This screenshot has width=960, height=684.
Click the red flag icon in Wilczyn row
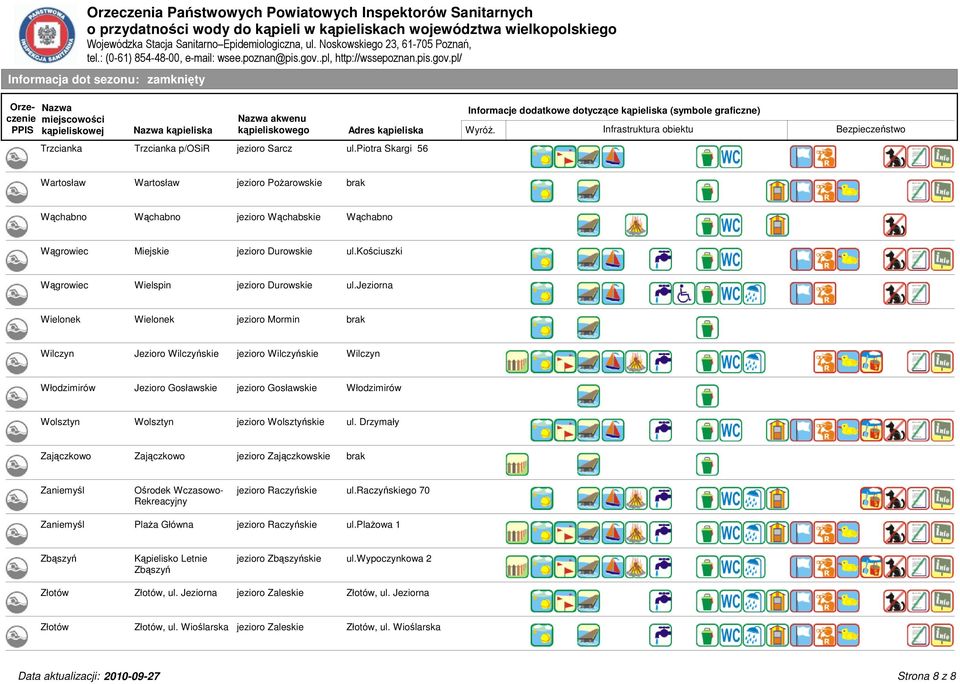point(565,362)
